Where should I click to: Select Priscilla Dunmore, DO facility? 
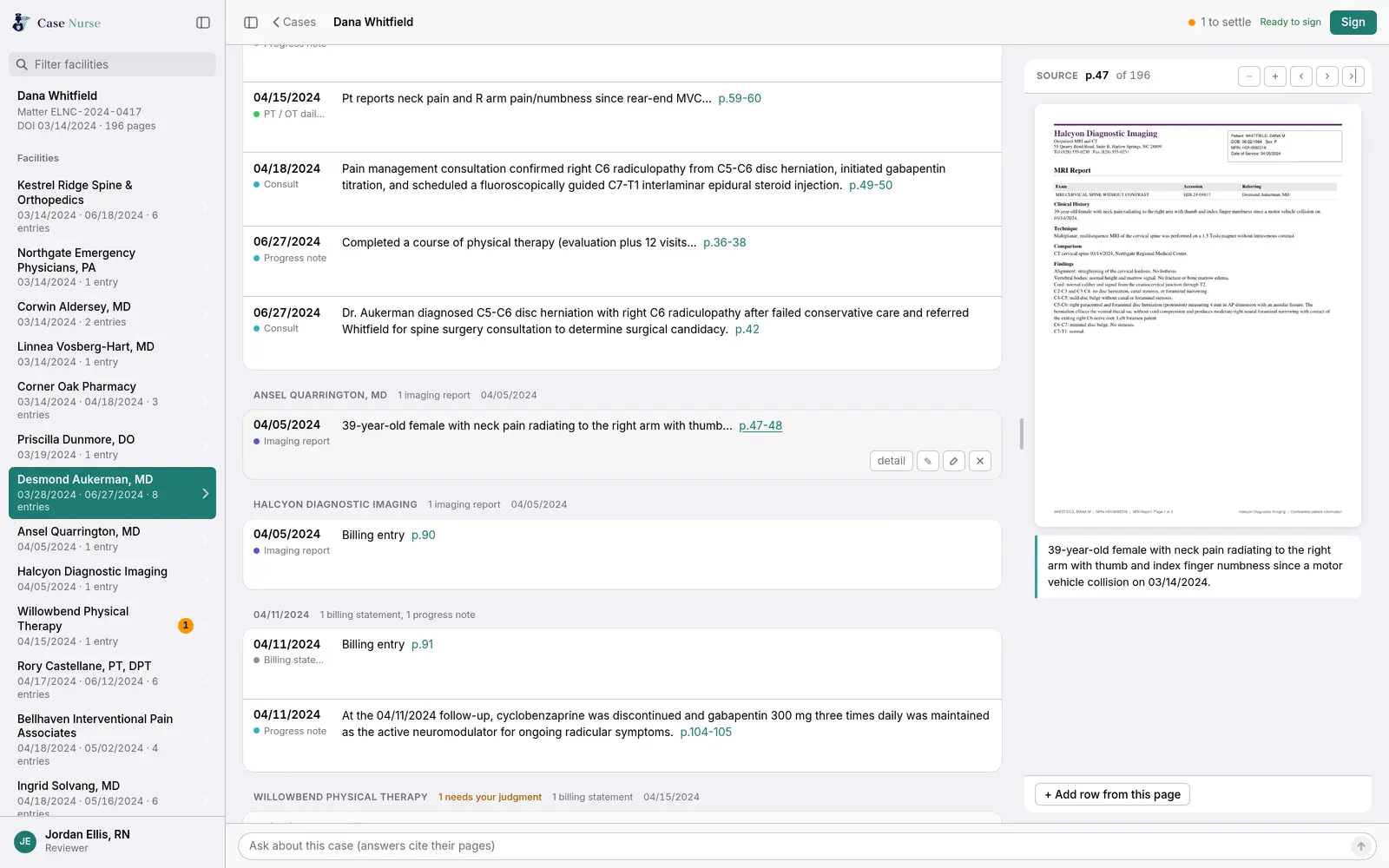point(113,447)
